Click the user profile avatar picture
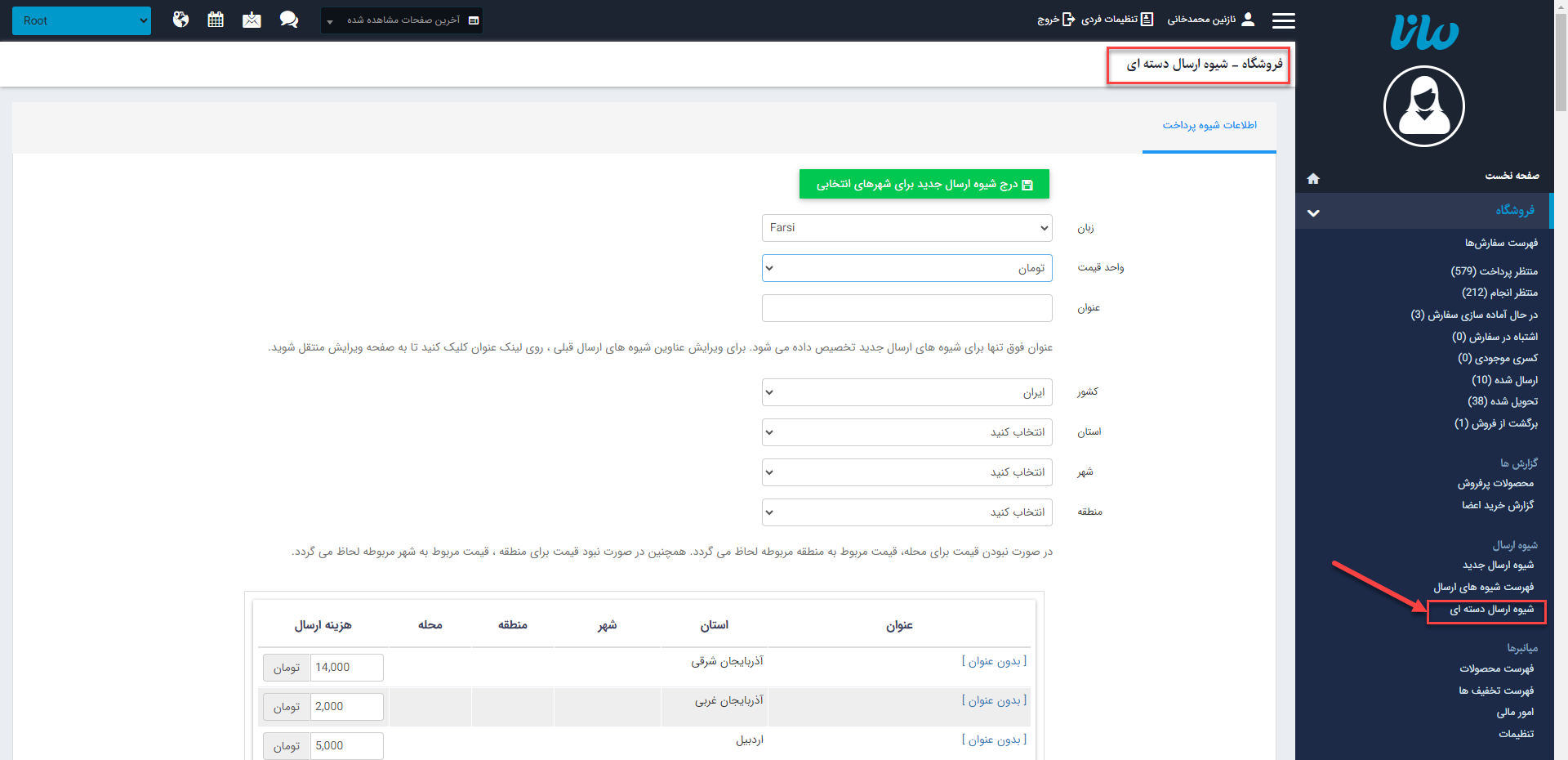 pos(1423,106)
